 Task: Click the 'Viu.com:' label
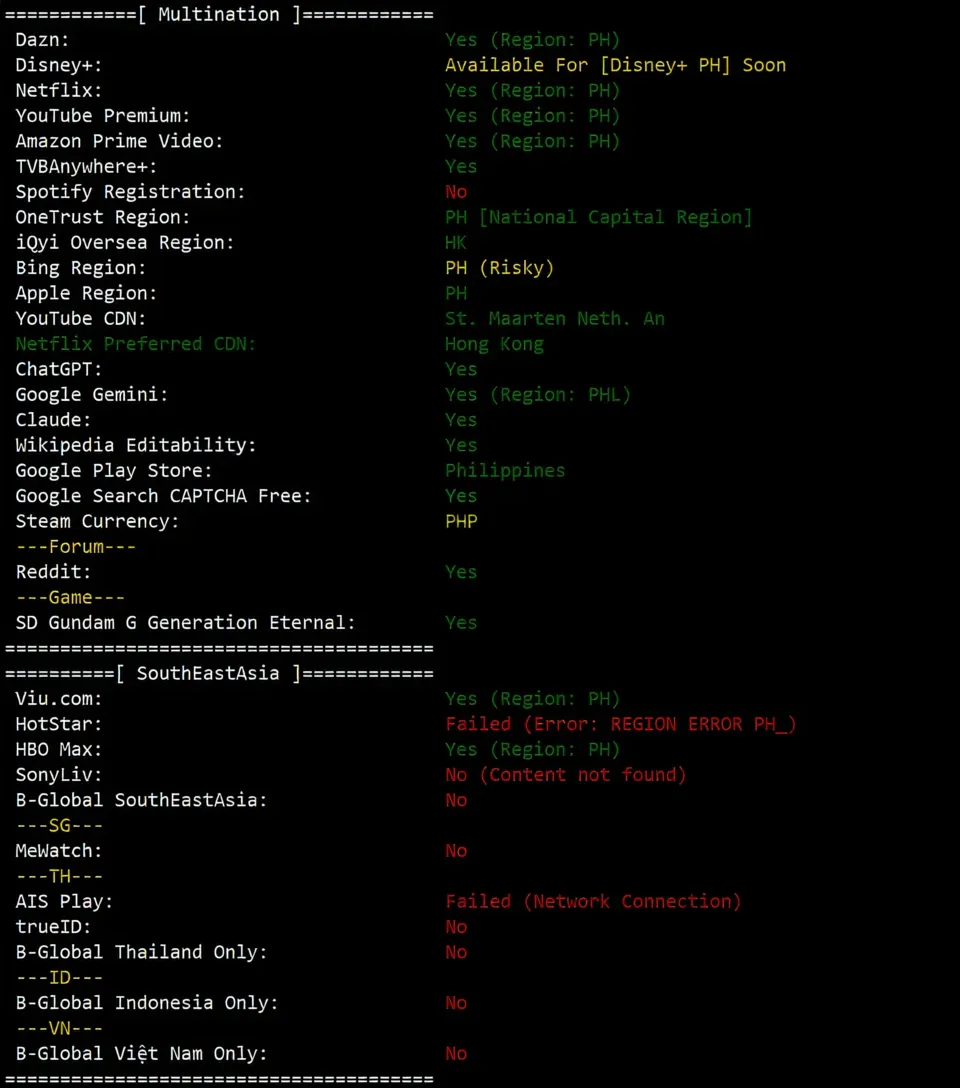(59, 699)
